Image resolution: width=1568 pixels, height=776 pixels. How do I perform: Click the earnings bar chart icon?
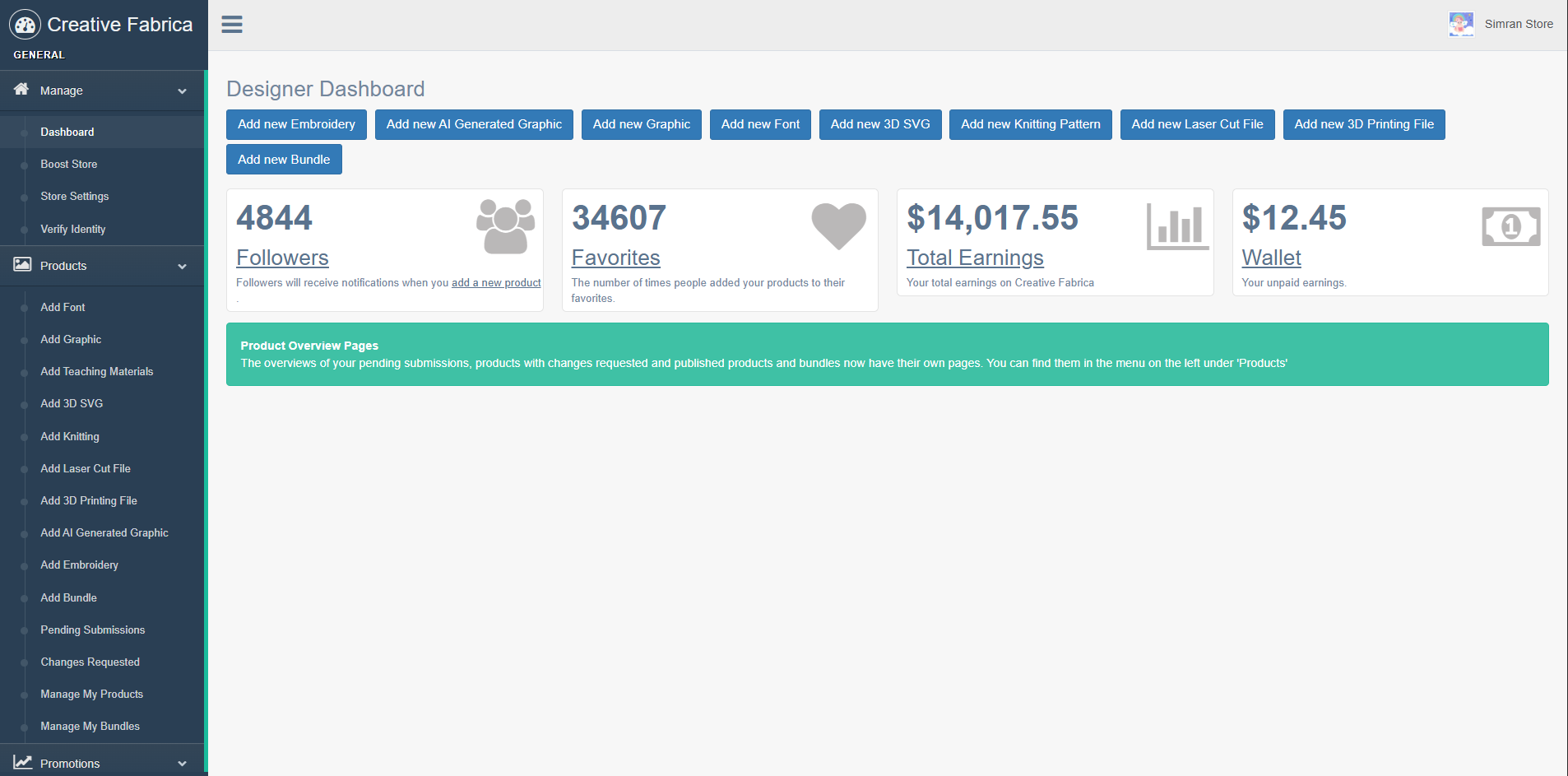pyautogui.click(x=1177, y=226)
